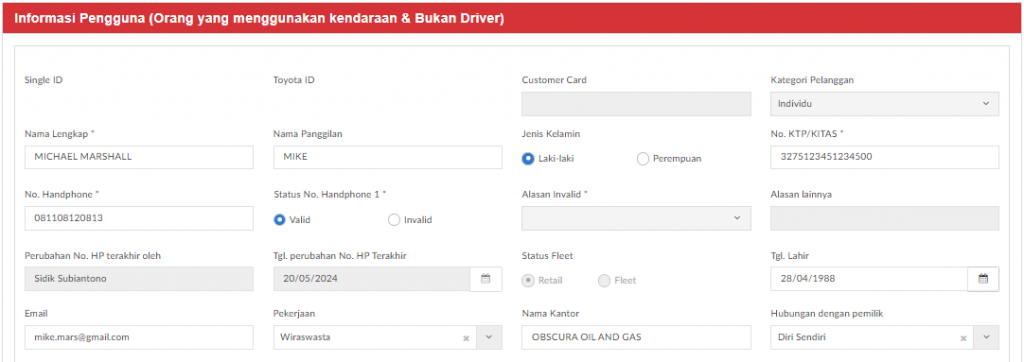This screenshot has width=1024, height=362.
Task: Click Perubahan No. HP field Sidik Subiantono
Action: click(139, 279)
